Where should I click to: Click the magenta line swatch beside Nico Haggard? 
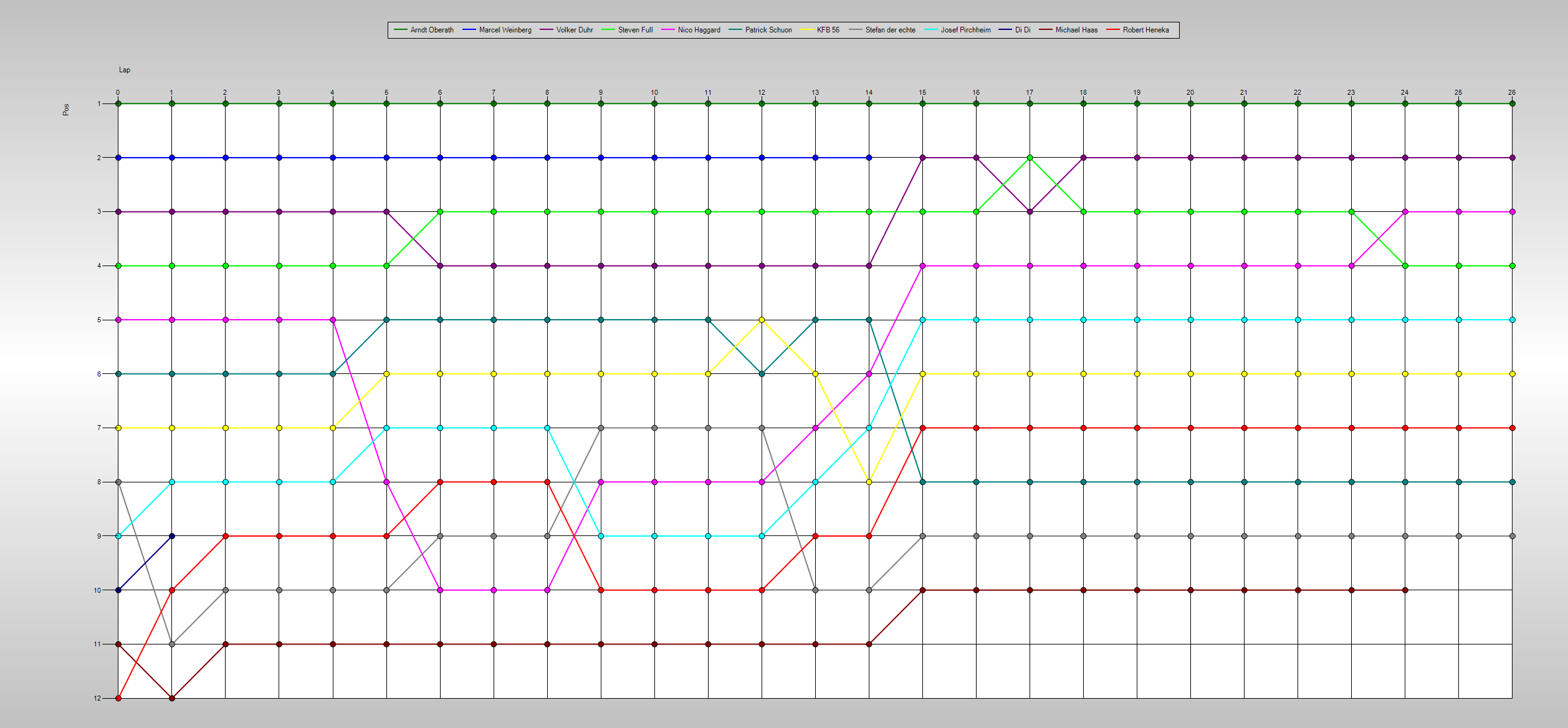point(668,30)
